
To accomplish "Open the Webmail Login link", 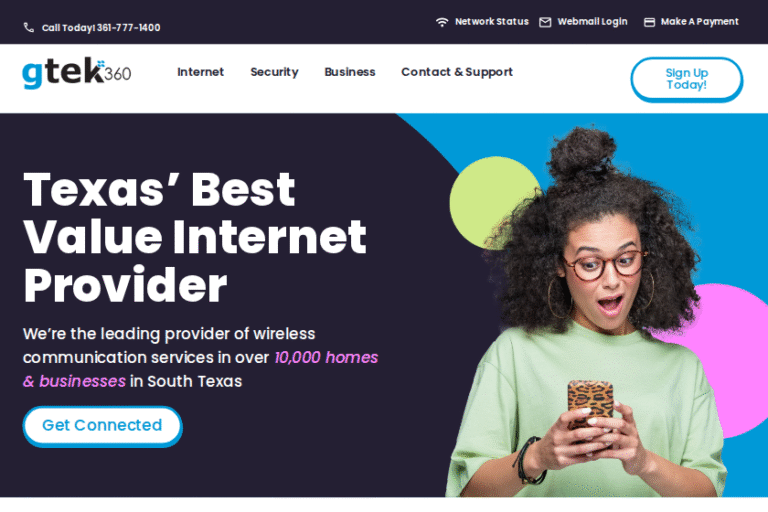I will click(x=592, y=22).
